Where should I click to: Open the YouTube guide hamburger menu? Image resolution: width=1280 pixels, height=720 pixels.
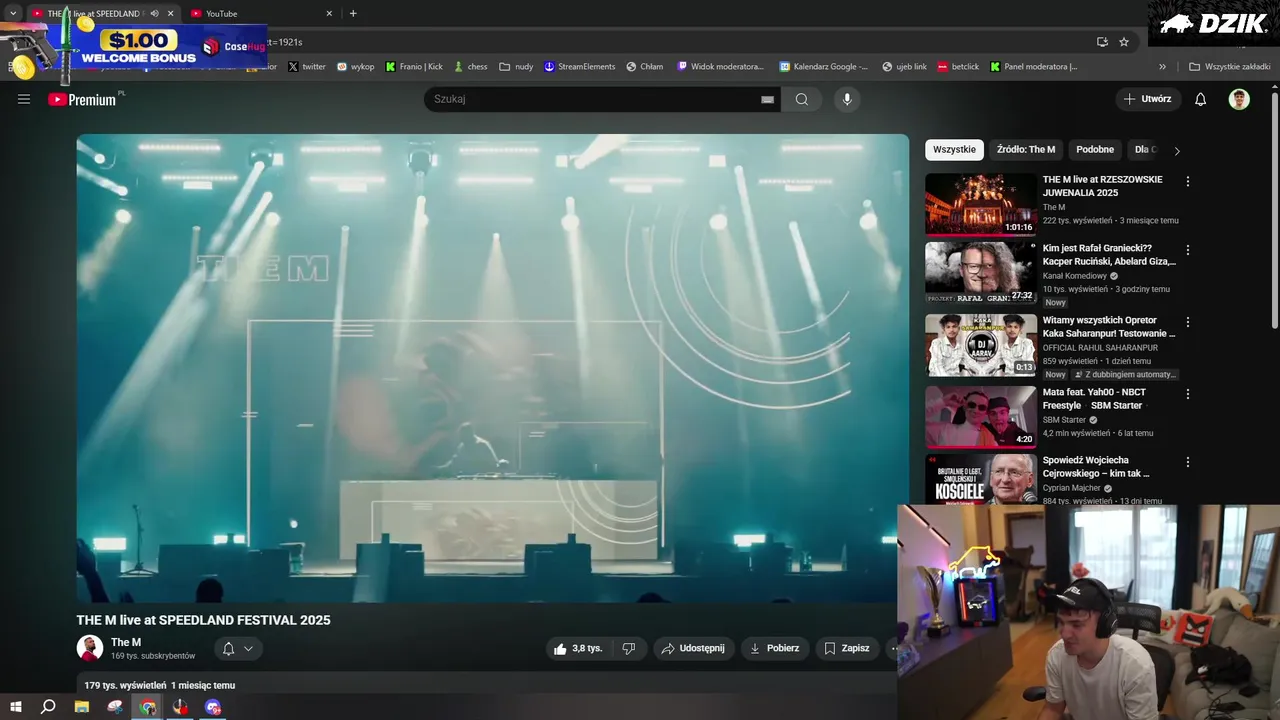tap(24, 99)
